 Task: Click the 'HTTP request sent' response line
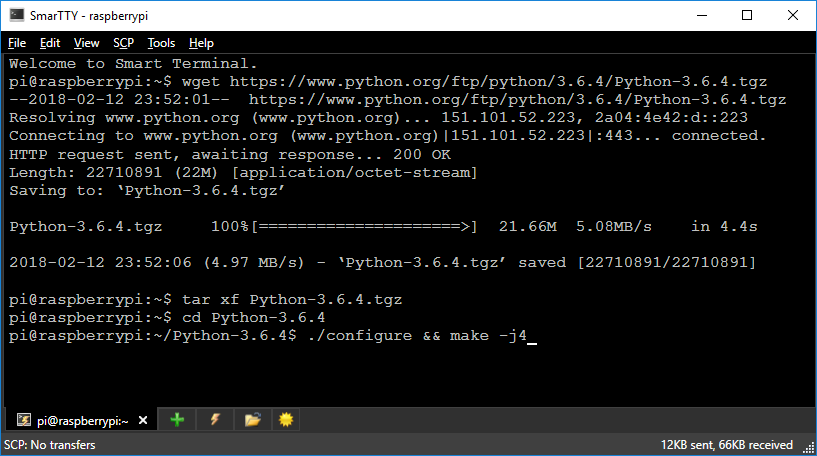[230, 154]
